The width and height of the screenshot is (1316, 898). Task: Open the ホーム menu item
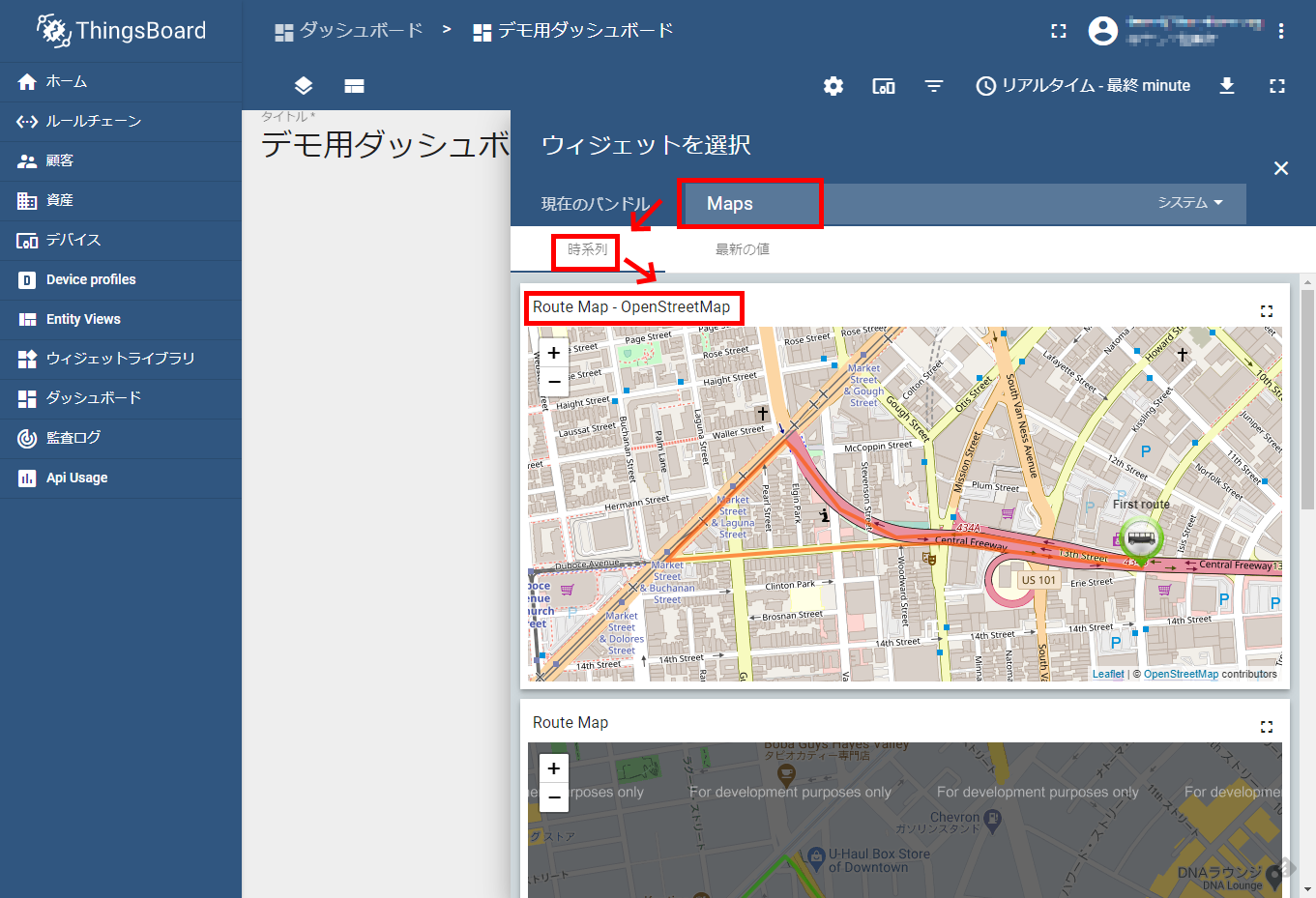pyautogui.click(x=121, y=82)
